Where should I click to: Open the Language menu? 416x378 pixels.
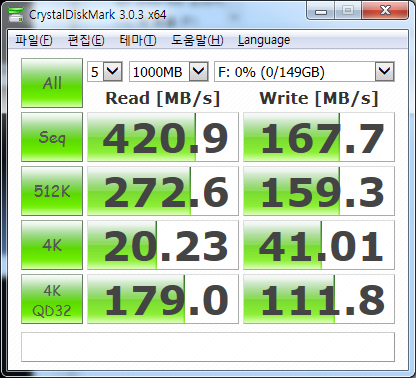pos(264,40)
